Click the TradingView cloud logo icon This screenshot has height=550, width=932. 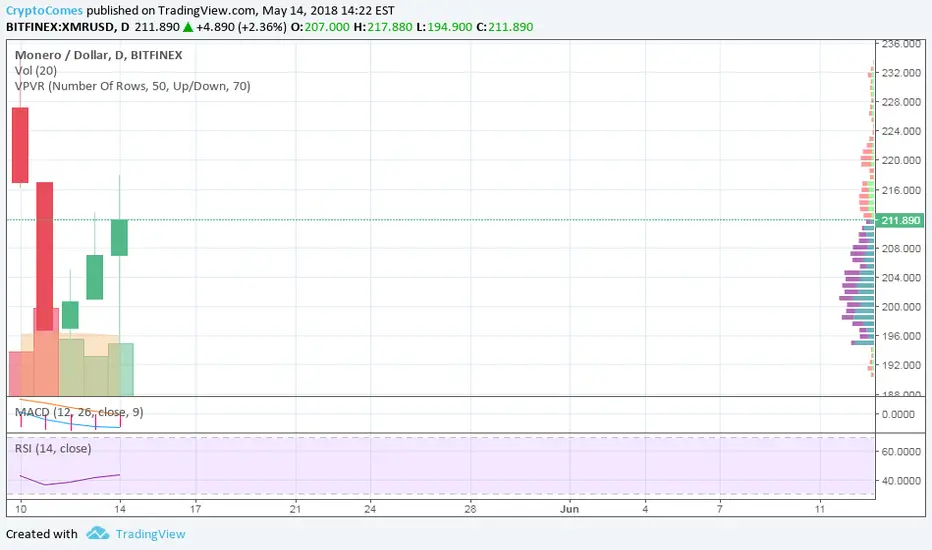[97, 533]
